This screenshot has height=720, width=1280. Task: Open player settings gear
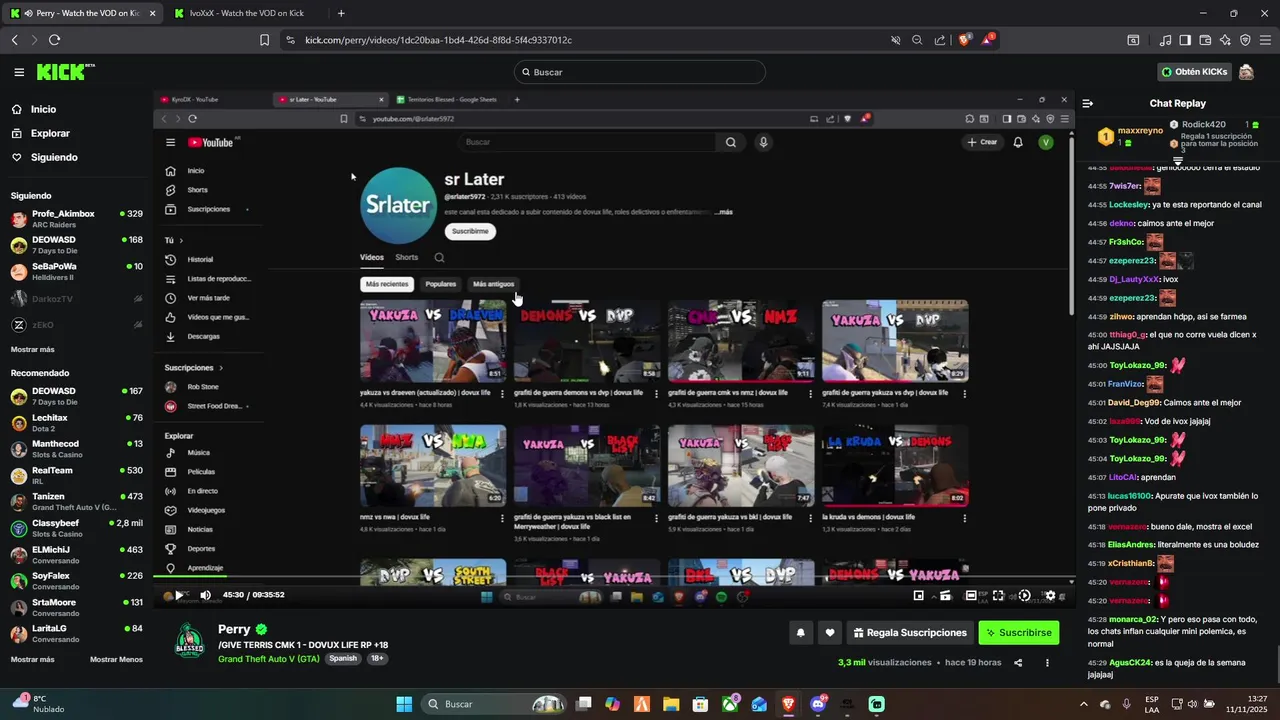point(1050,595)
